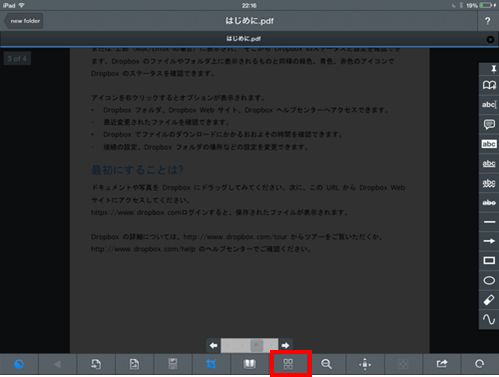Open the share/export menu
The width and height of the screenshot is (499, 377).
coord(442,364)
